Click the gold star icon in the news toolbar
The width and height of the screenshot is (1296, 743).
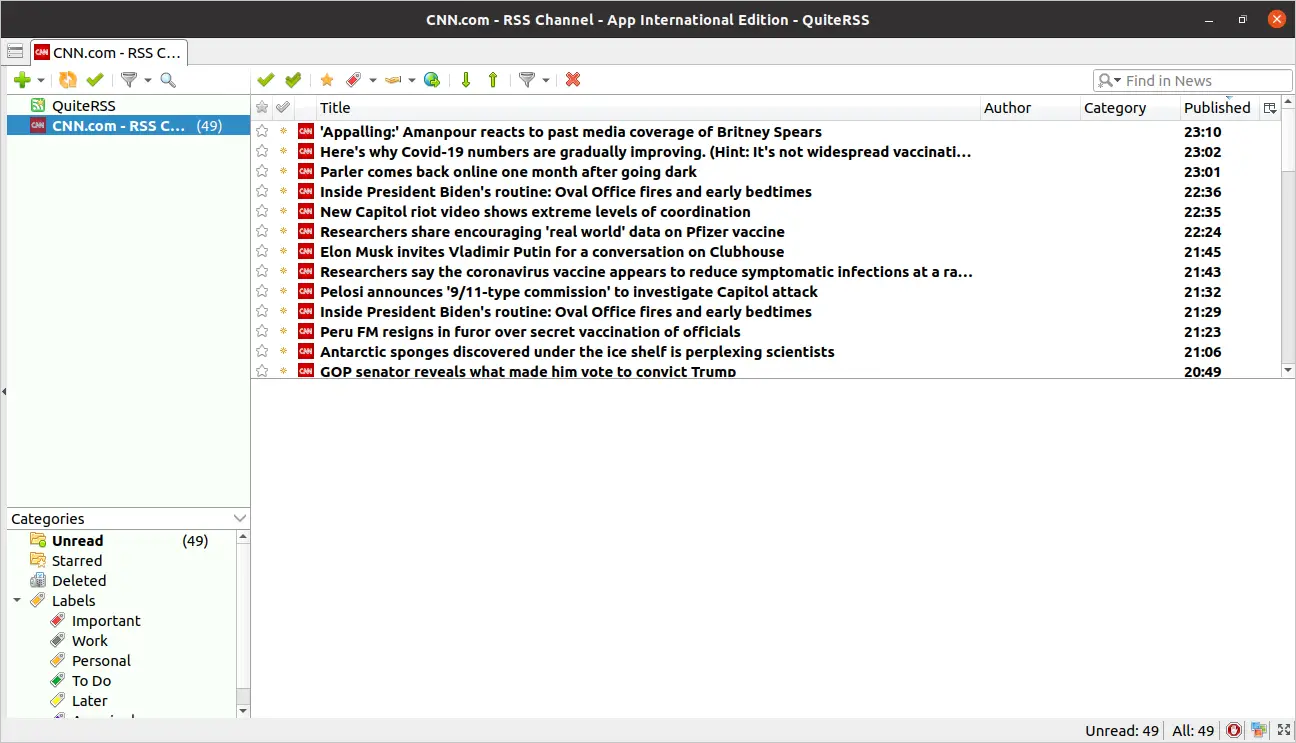pyautogui.click(x=327, y=80)
